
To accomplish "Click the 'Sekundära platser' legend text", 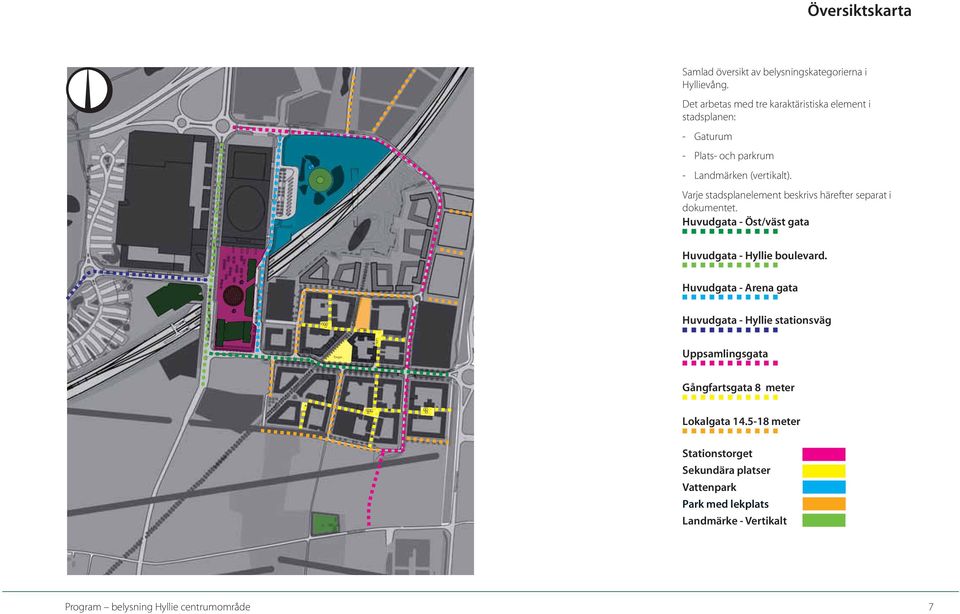I will click(726, 470).
